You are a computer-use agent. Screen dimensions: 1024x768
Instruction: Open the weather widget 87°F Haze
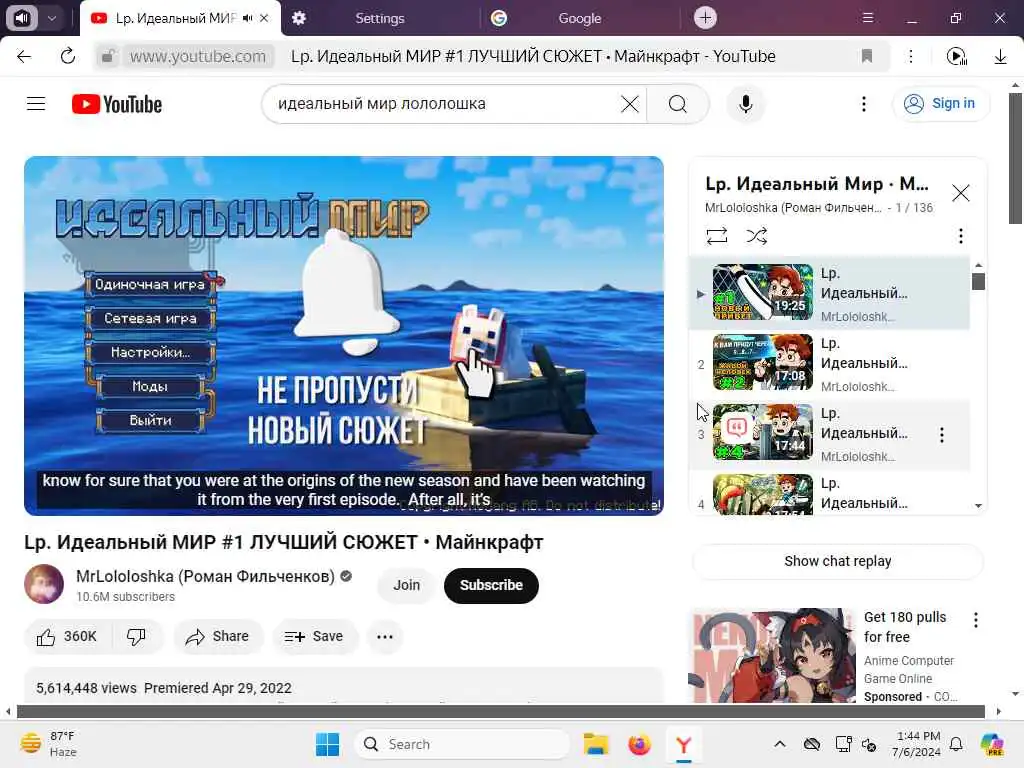coord(48,744)
